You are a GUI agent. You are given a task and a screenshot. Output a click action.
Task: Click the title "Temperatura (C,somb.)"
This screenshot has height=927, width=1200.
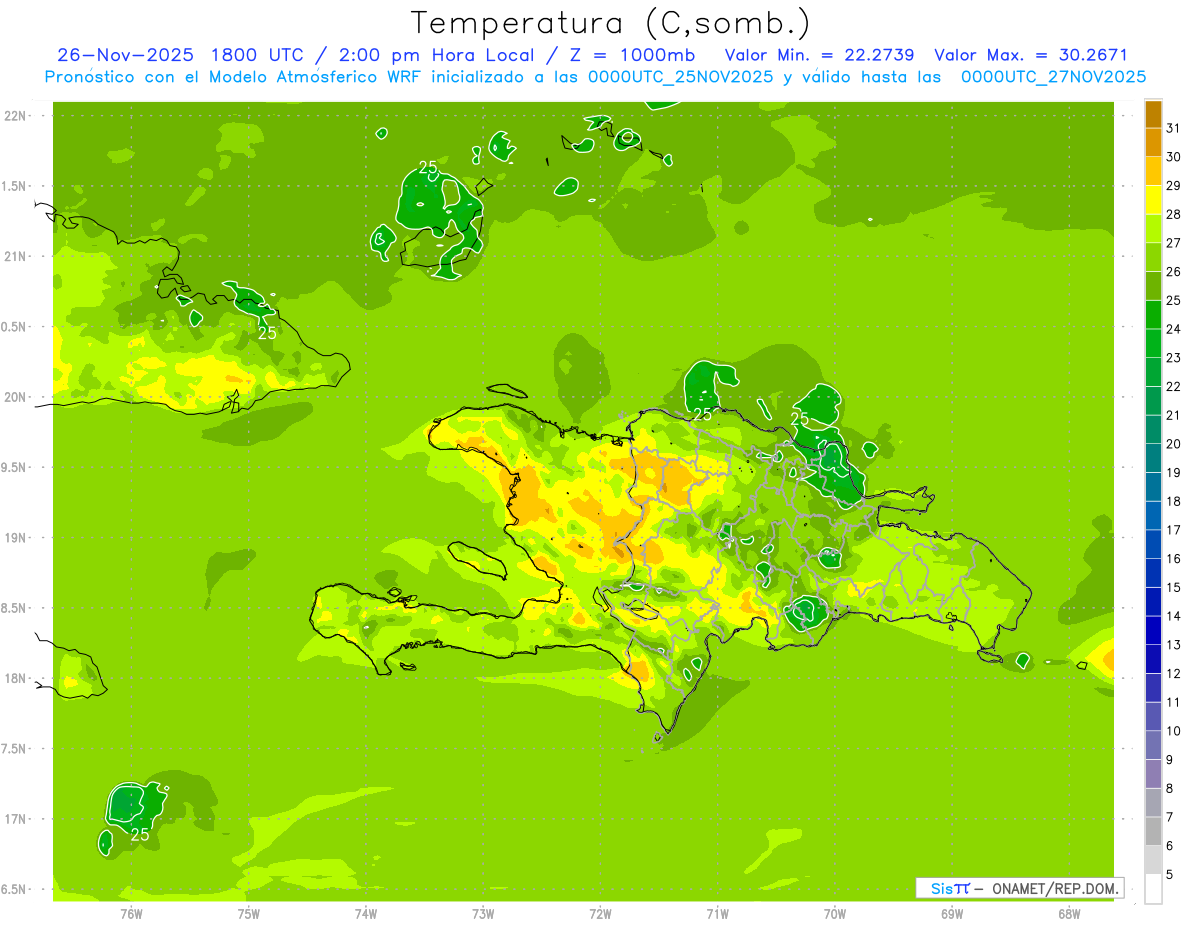[x=611, y=23]
